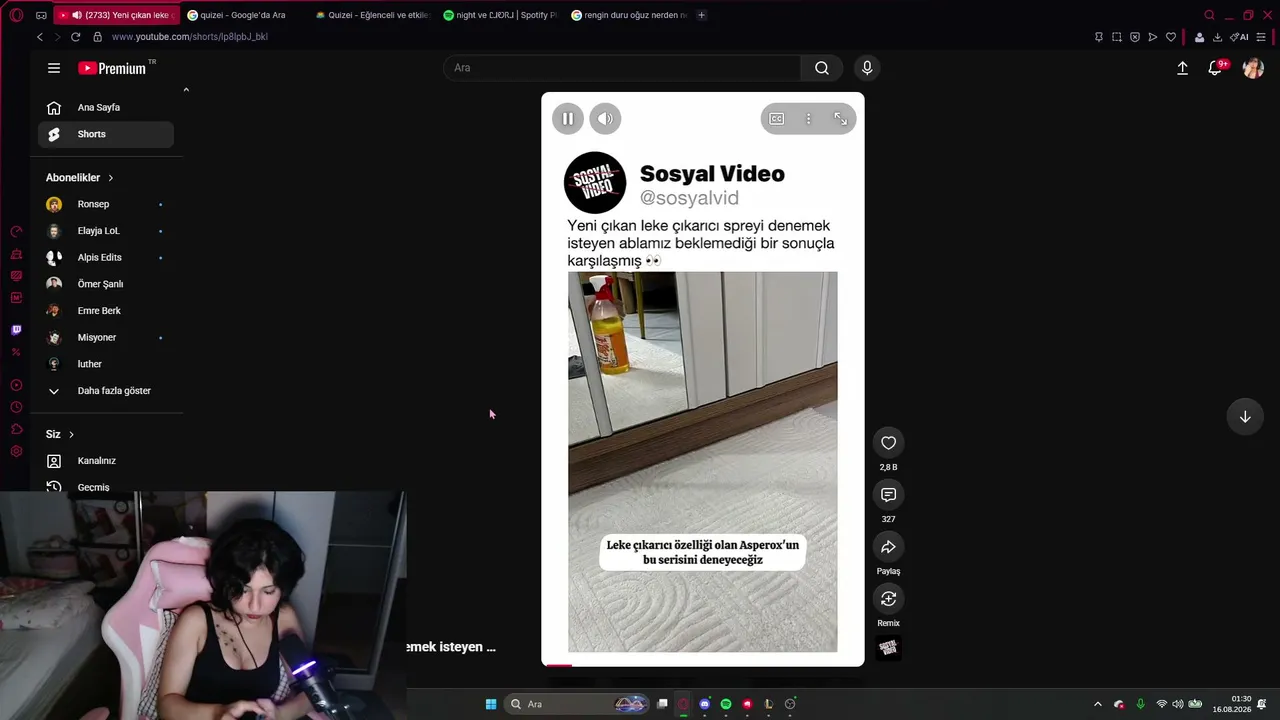
Task: Open the browser downloads icon
Action: click(x=1217, y=37)
